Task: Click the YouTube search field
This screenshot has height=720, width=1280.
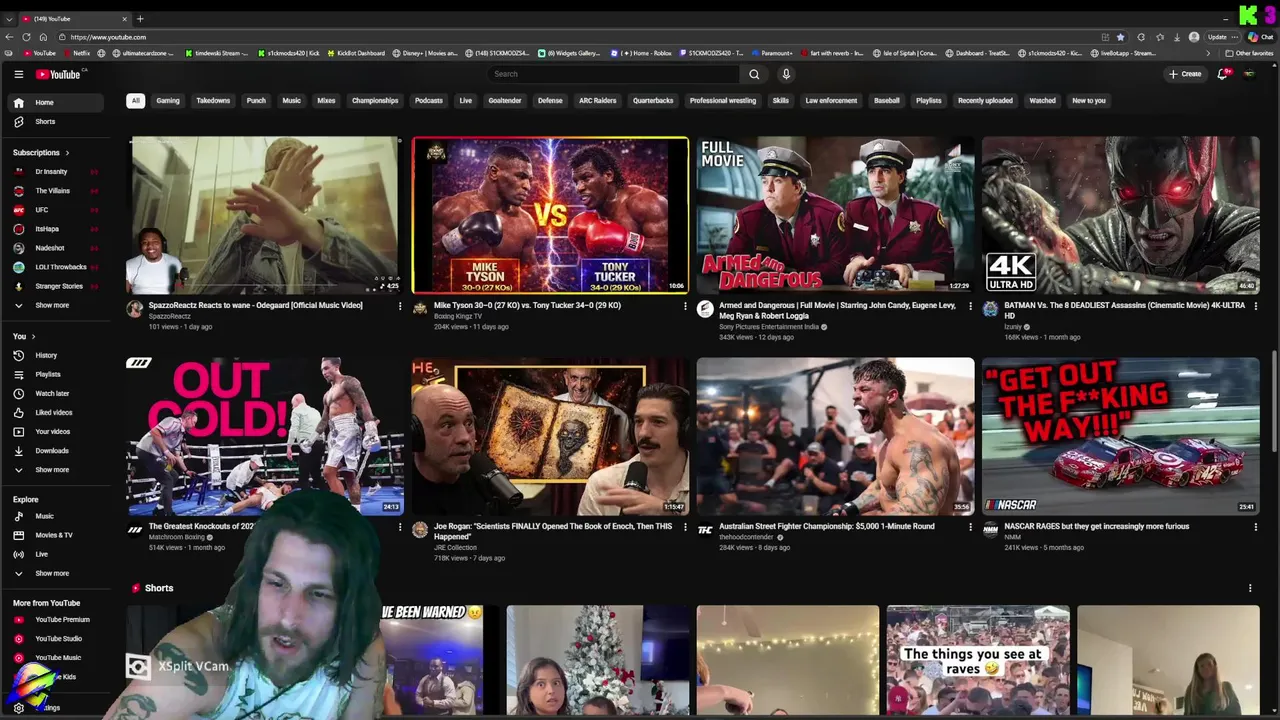Action: 615,74
